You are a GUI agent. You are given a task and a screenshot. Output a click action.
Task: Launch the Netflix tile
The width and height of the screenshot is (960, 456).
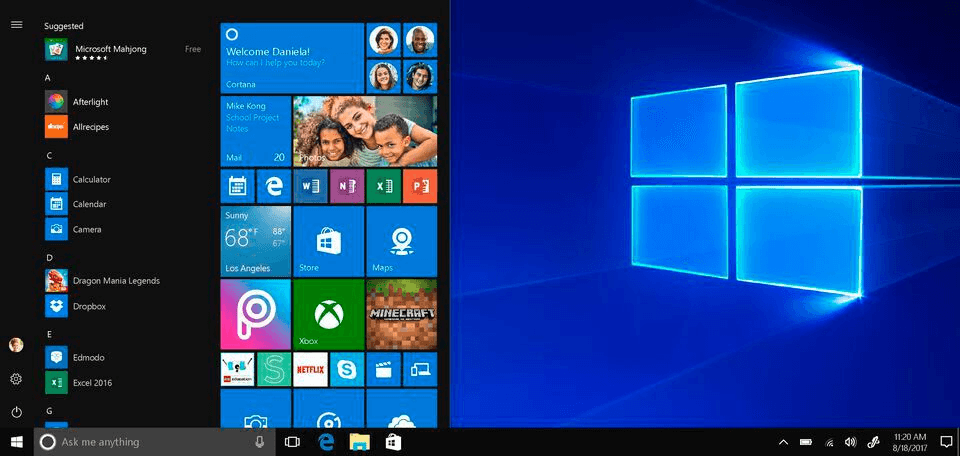click(x=310, y=370)
